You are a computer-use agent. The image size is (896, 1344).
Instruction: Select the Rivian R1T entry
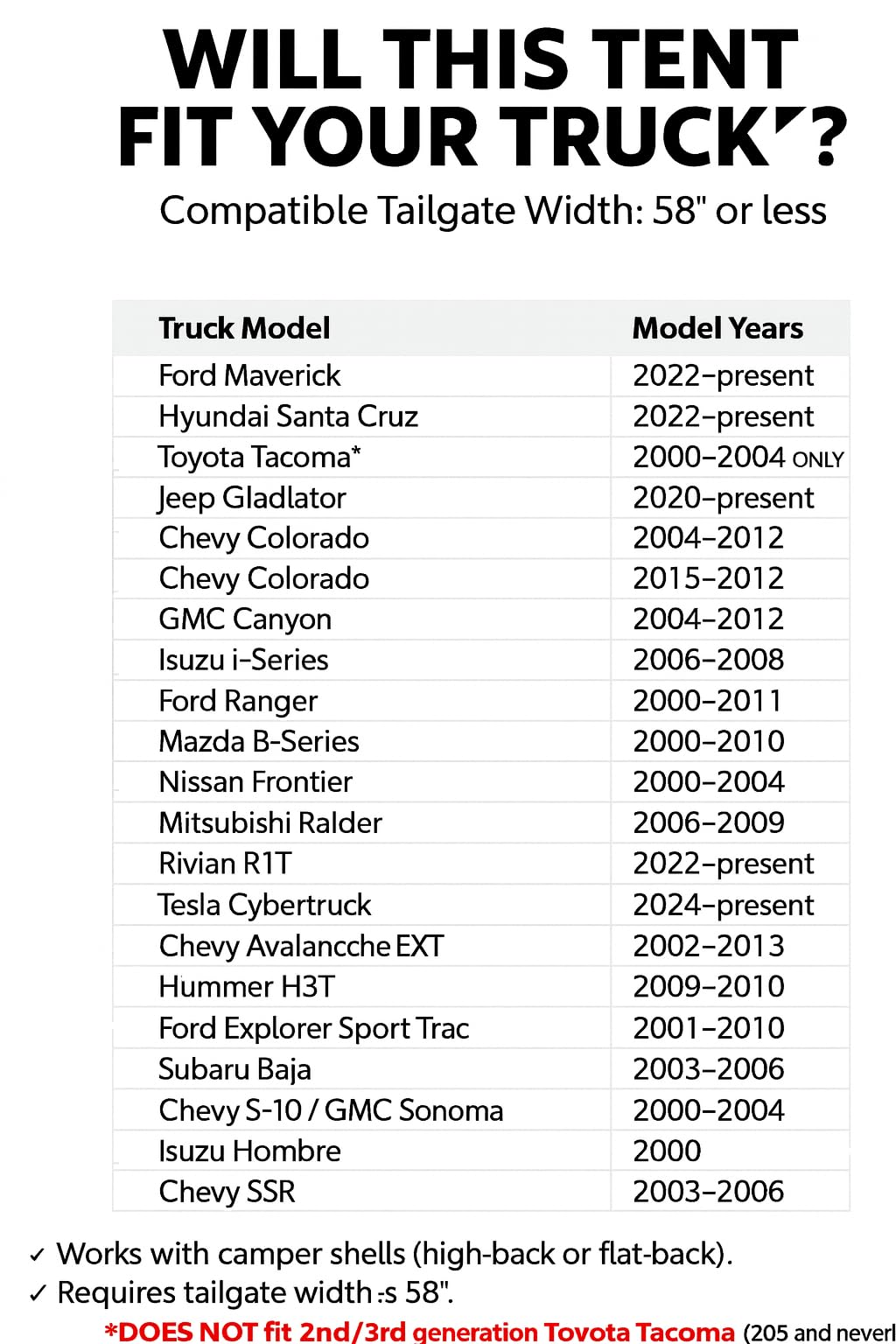[x=225, y=864]
